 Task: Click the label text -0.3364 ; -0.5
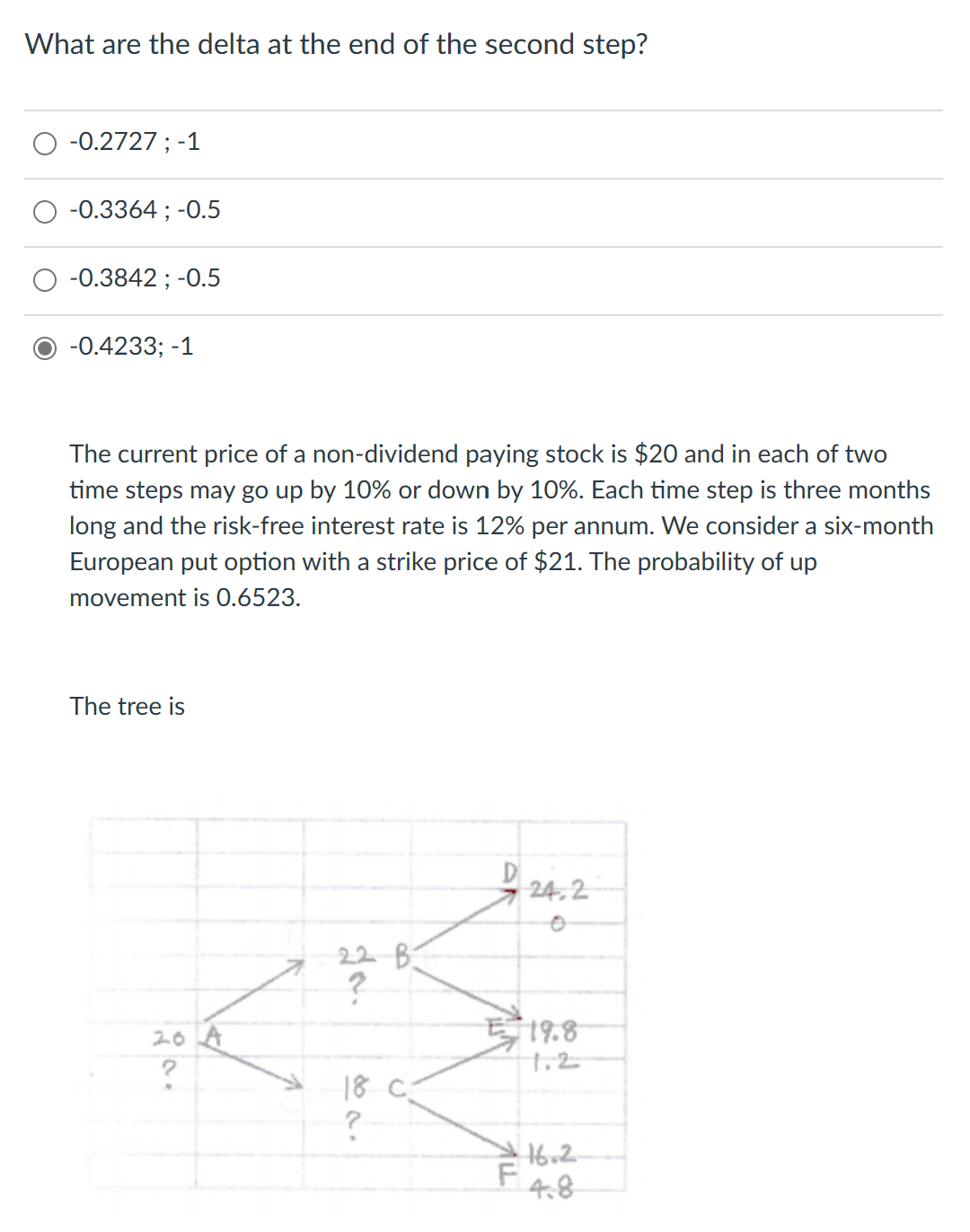click(144, 210)
